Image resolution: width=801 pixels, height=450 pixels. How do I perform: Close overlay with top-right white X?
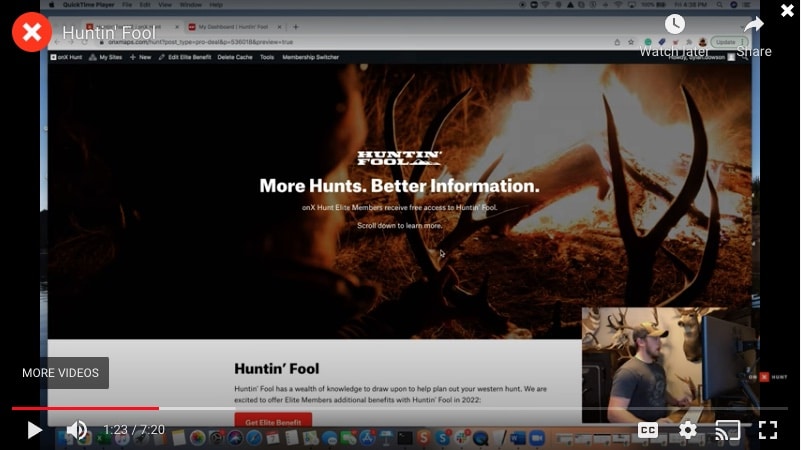click(787, 10)
